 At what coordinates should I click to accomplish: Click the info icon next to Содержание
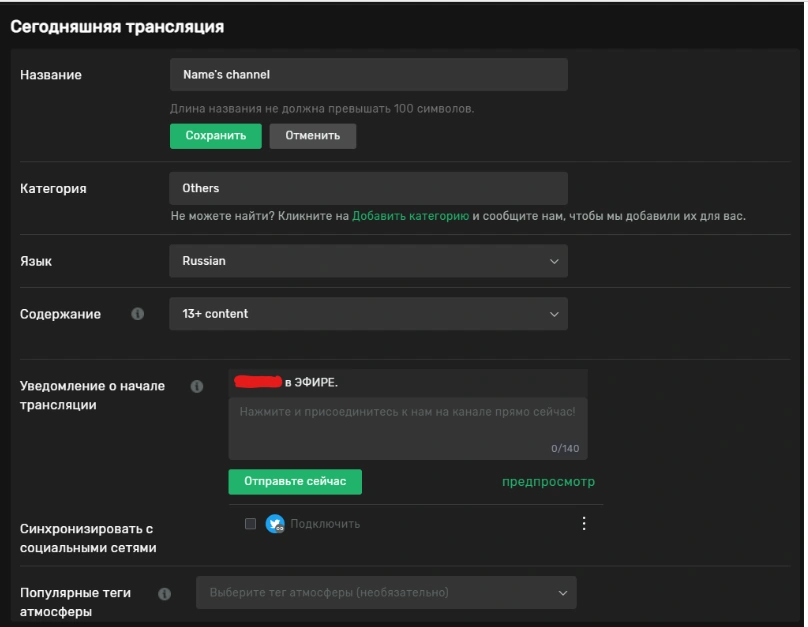pyautogui.click(x=138, y=314)
